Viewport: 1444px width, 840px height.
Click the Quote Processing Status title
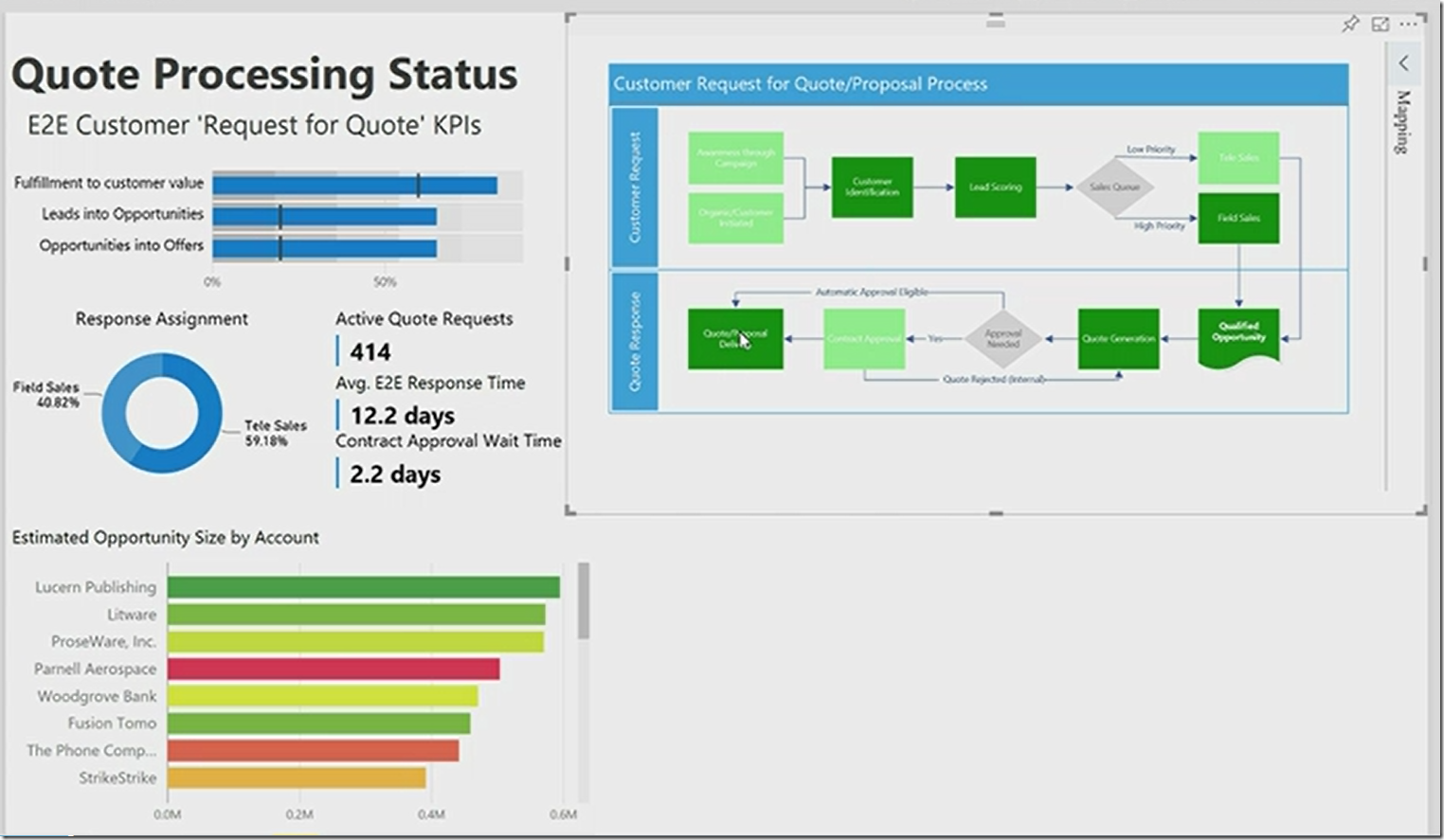[264, 74]
